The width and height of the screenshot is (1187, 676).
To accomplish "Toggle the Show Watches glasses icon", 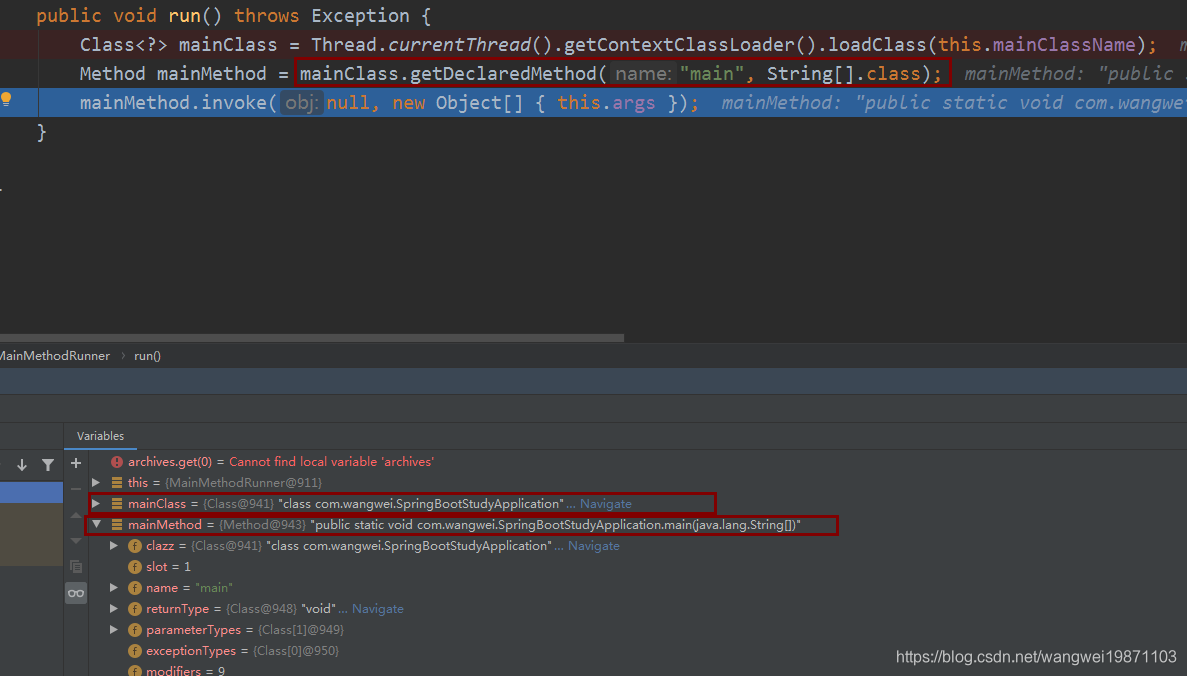I will tap(76, 593).
